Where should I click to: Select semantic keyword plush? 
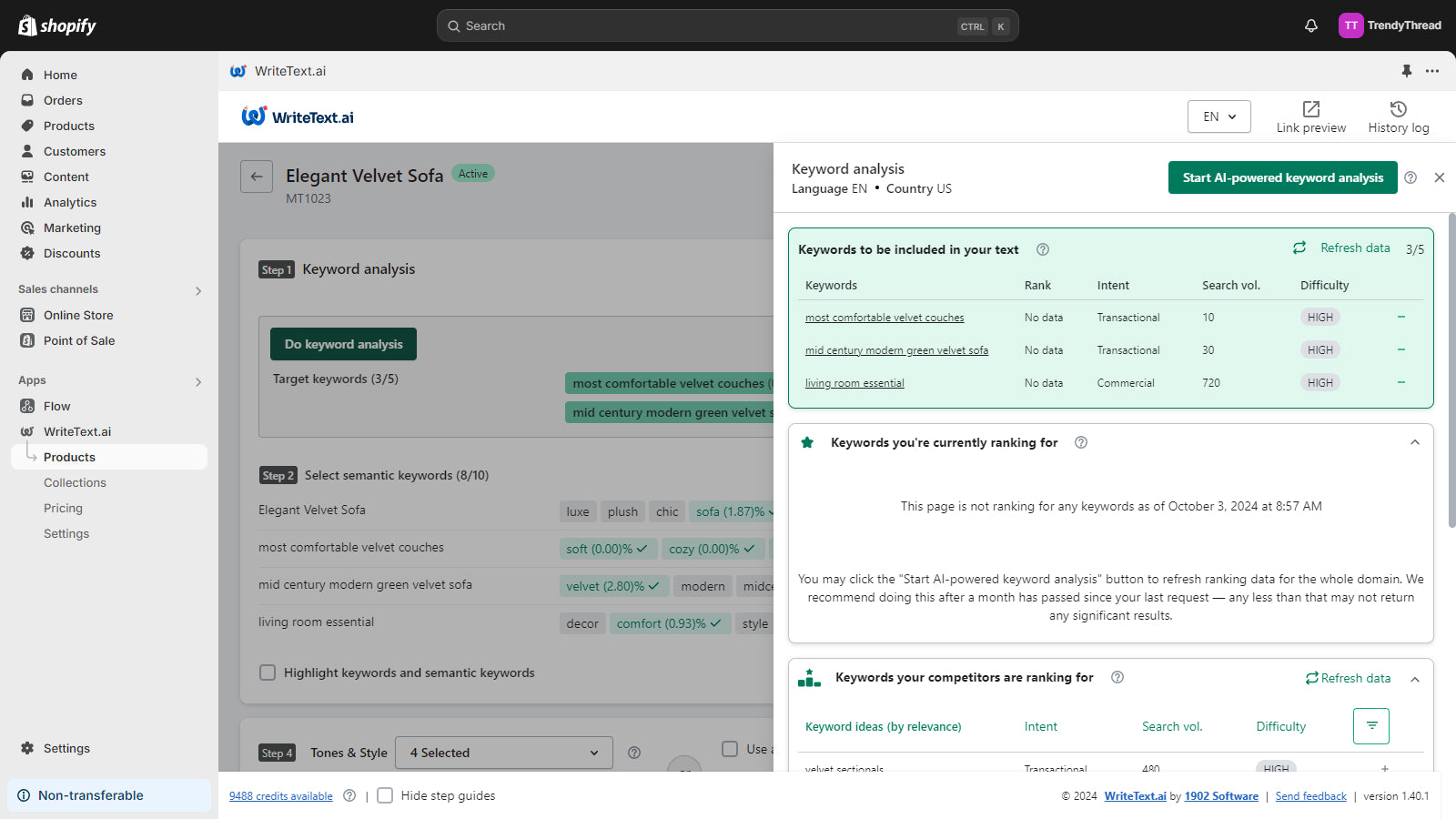click(x=622, y=511)
